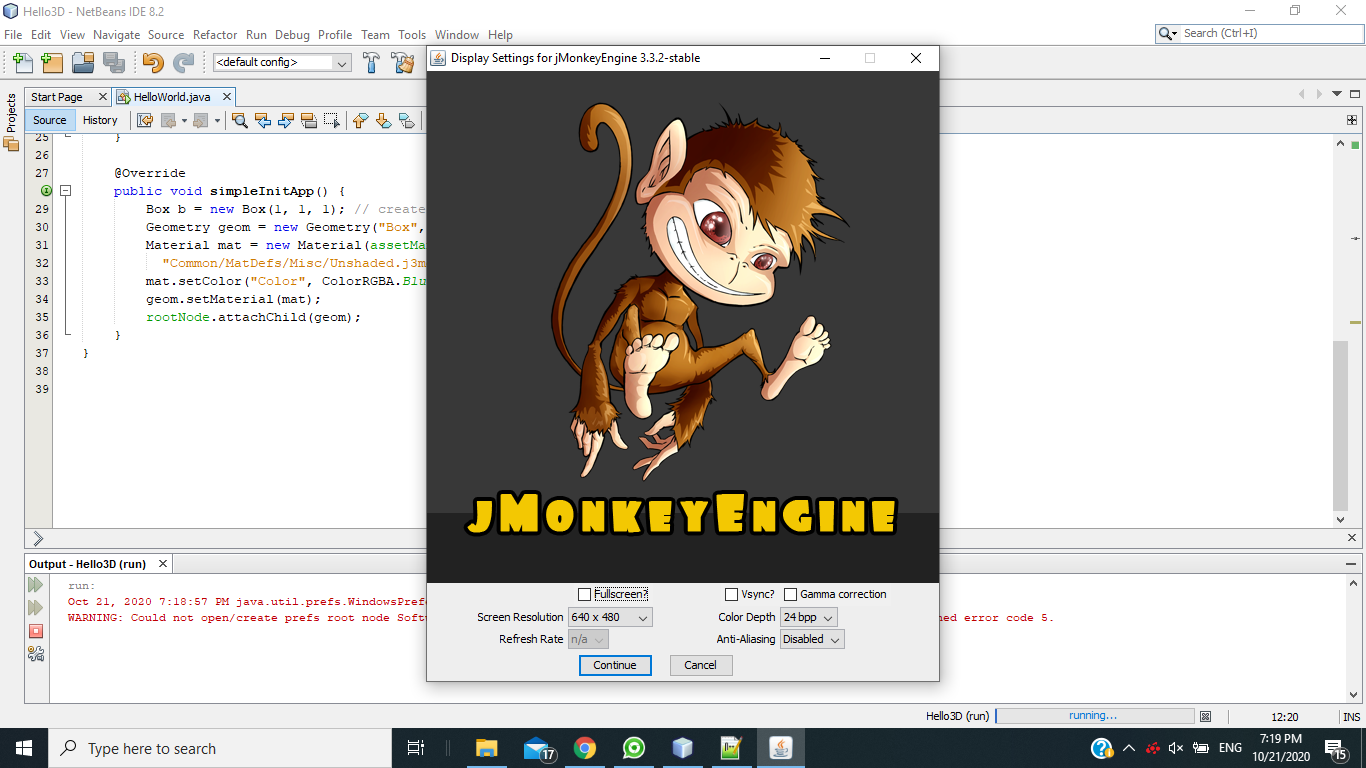
Task: Click the editor vertical scrollbar thumb
Action: pos(1341,425)
